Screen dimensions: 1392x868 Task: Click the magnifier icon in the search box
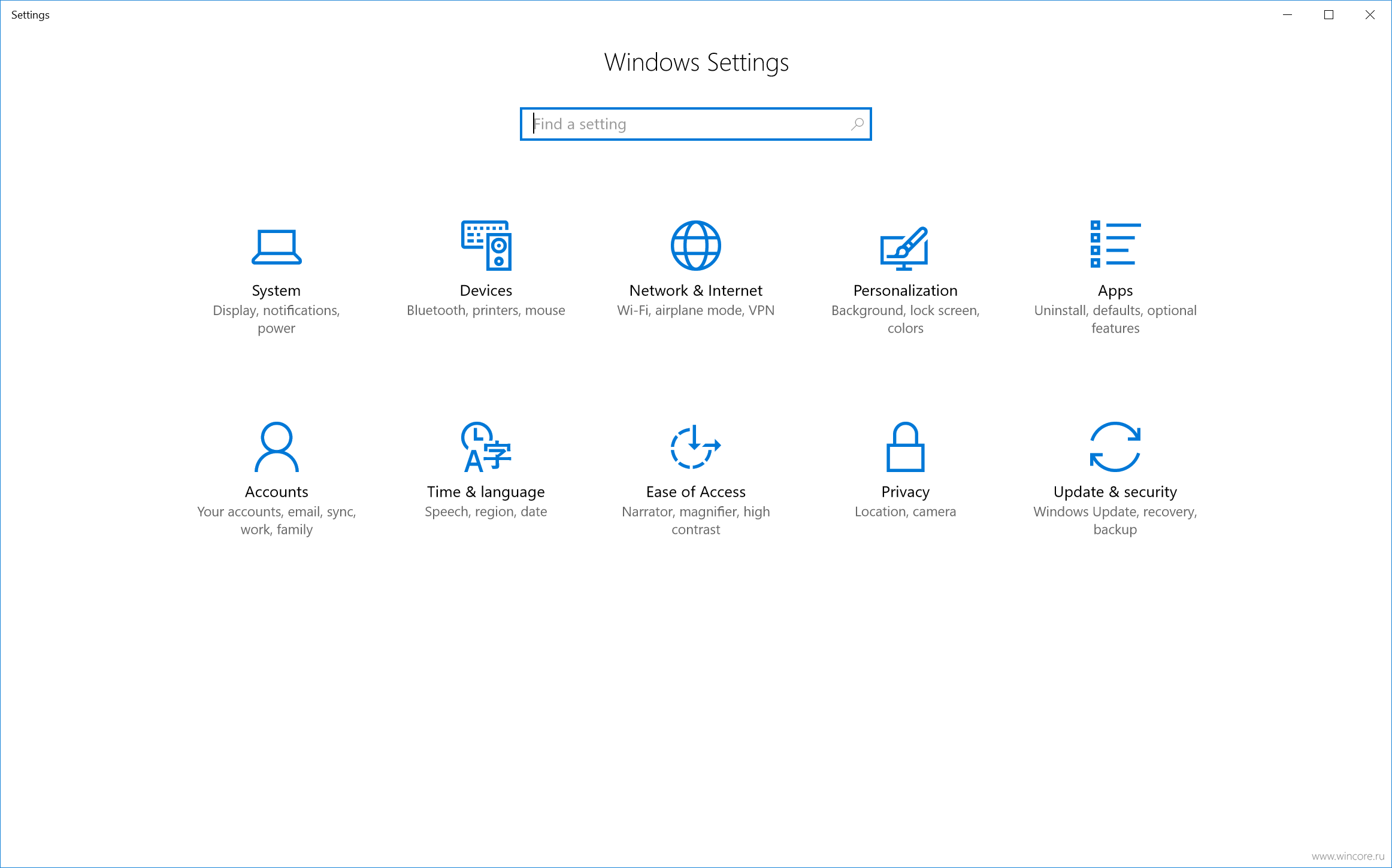(x=857, y=124)
